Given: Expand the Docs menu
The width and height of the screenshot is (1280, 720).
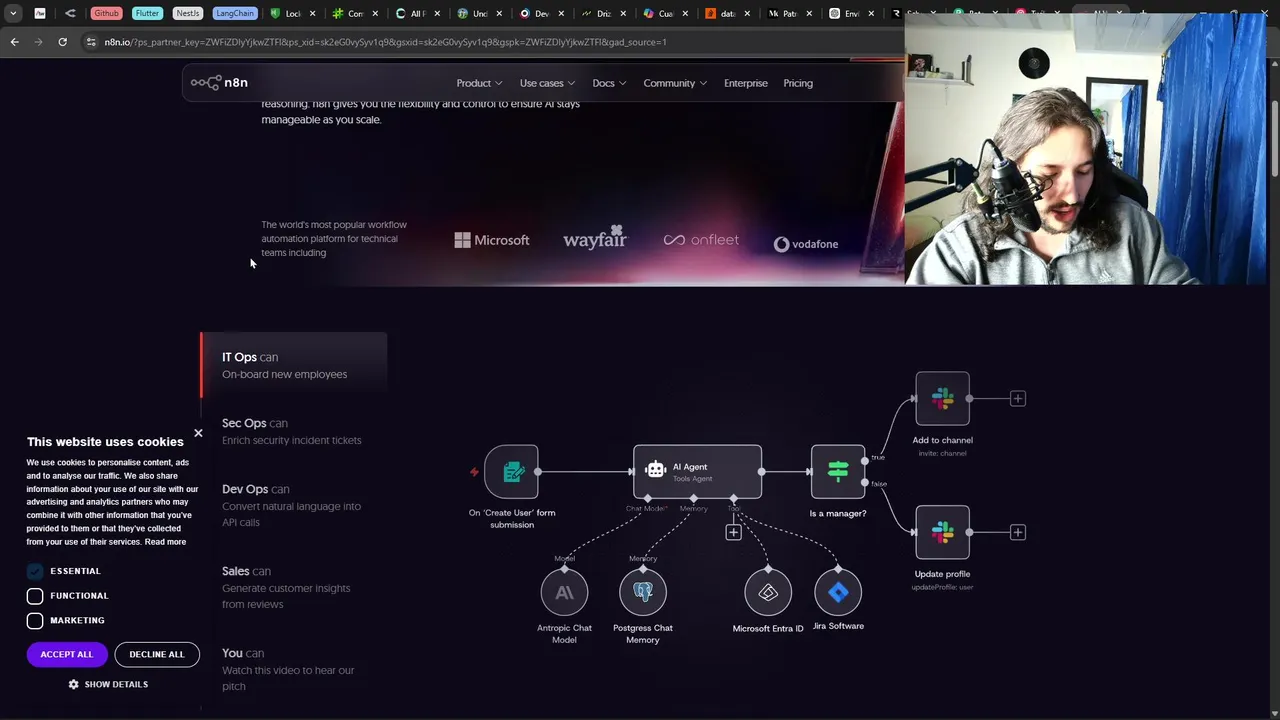Looking at the screenshot, I should (609, 83).
